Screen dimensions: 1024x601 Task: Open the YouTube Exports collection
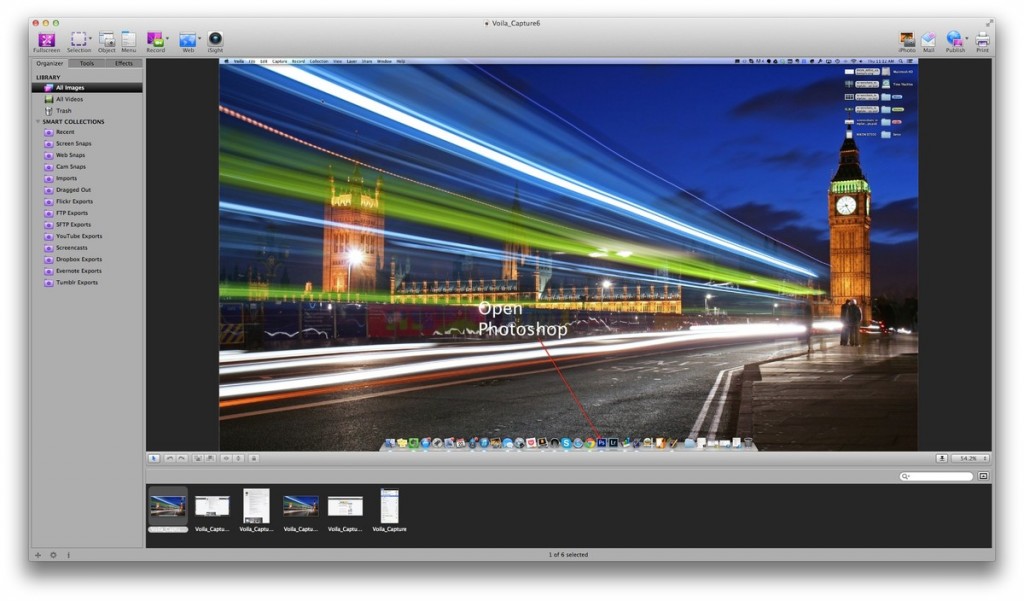coord(78,236)
